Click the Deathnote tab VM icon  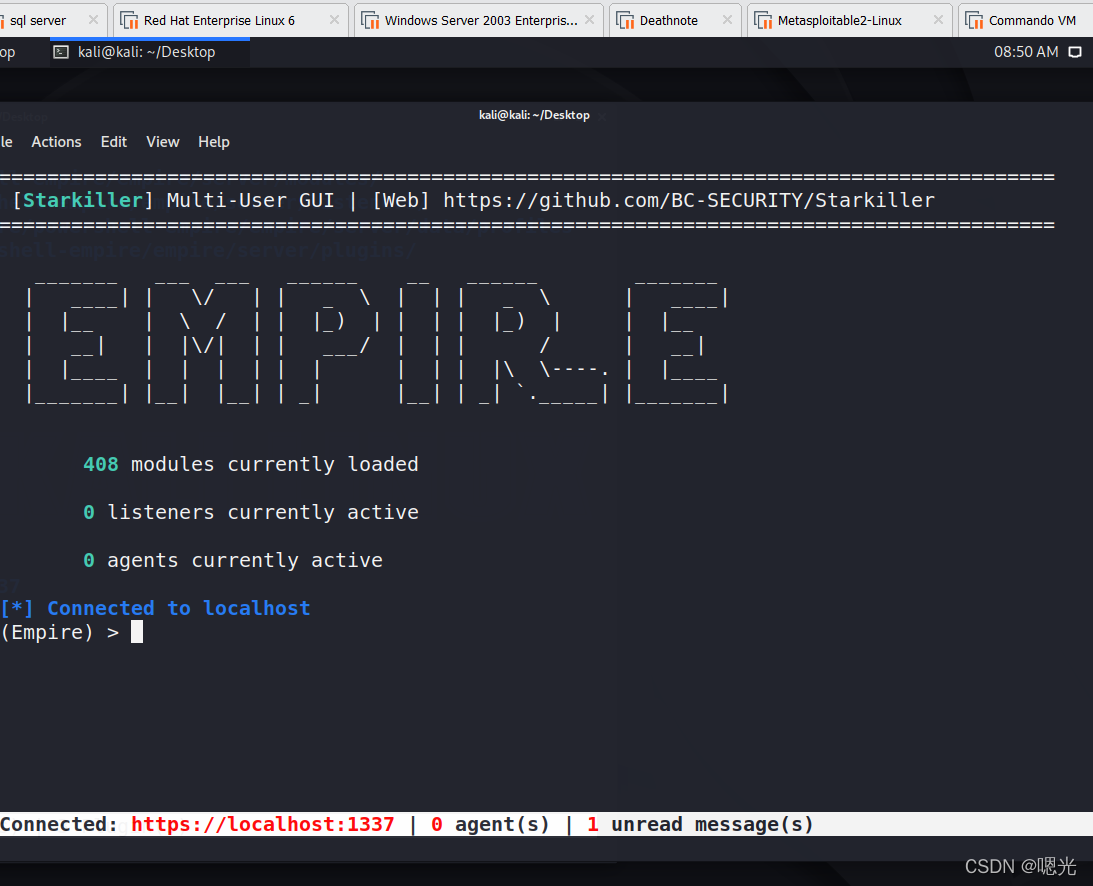[x=625, y=21]
